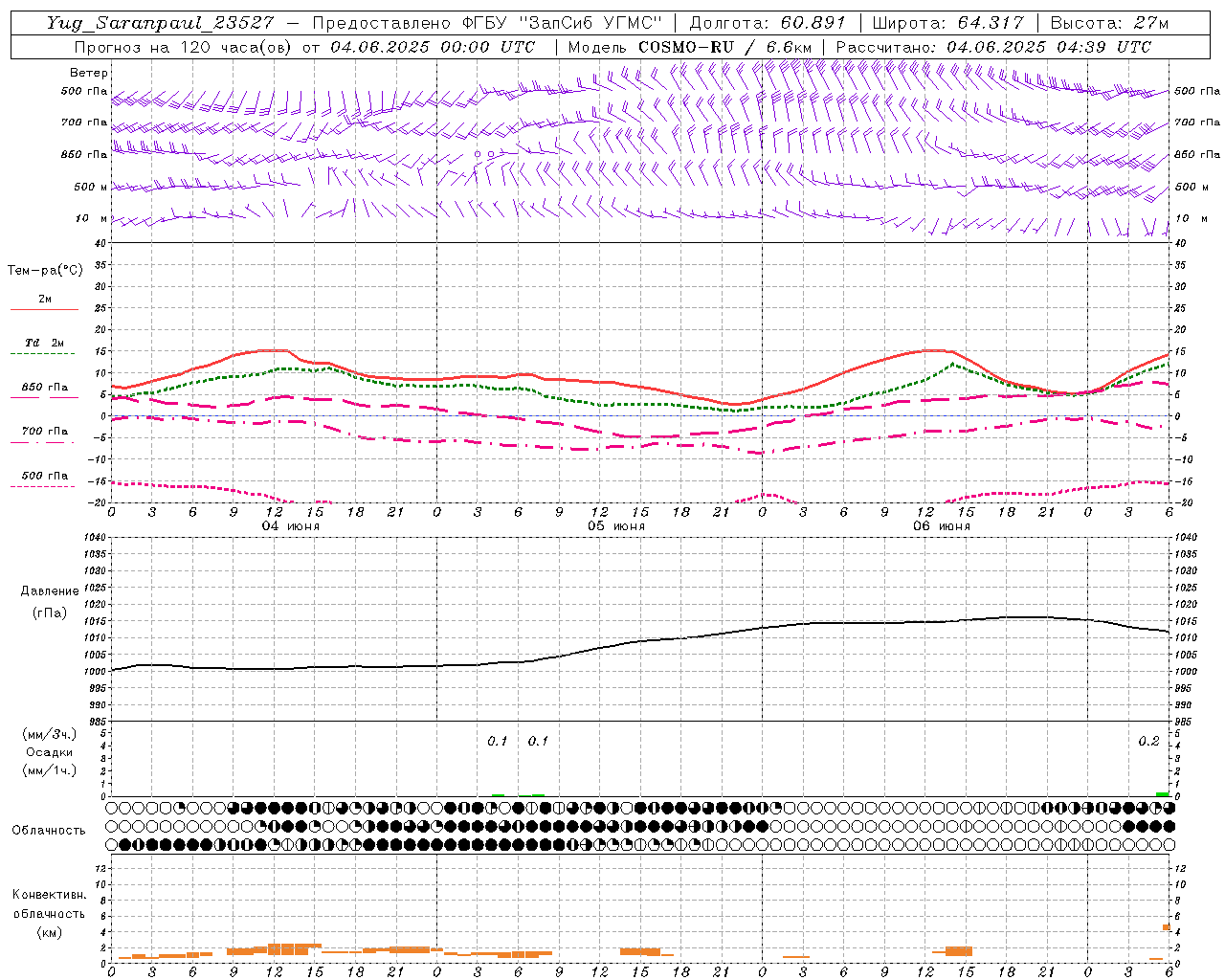Click the (км) unit under convective cloud label
The image size is (1225, 980).
[49, 932]
